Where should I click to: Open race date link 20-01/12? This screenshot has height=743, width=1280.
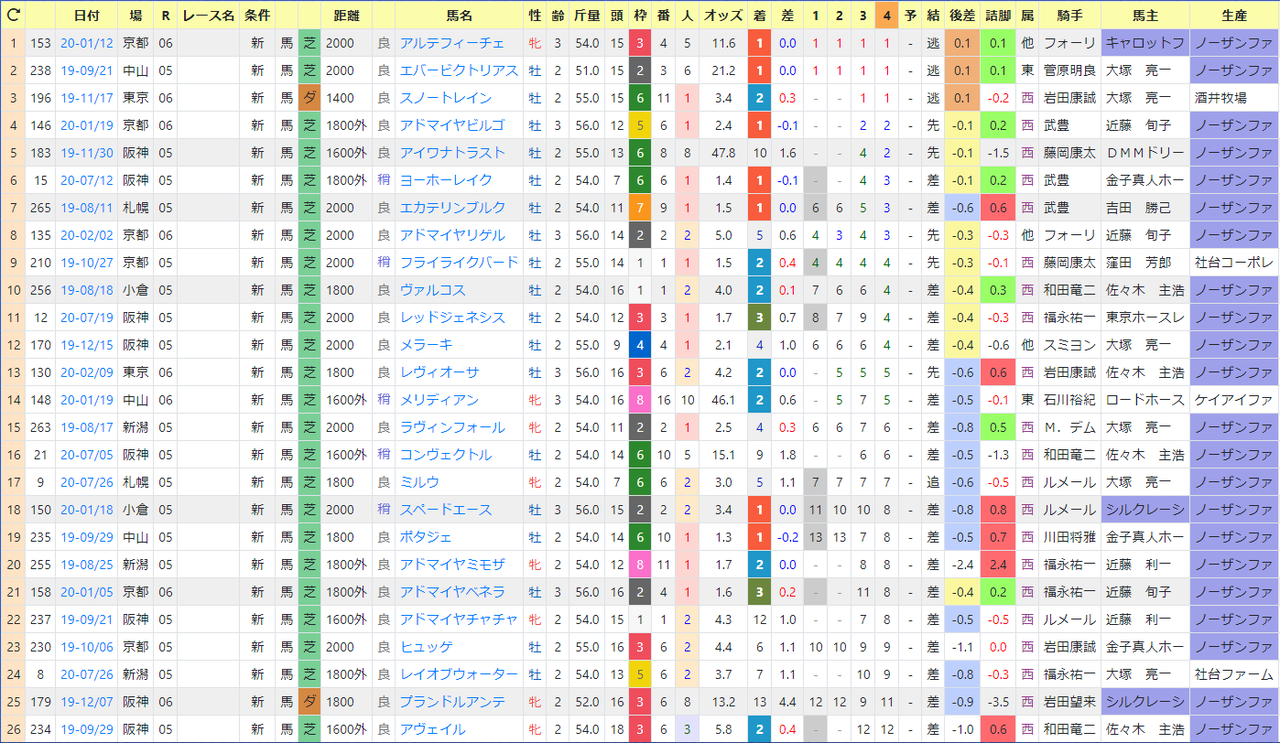point(86,43)
